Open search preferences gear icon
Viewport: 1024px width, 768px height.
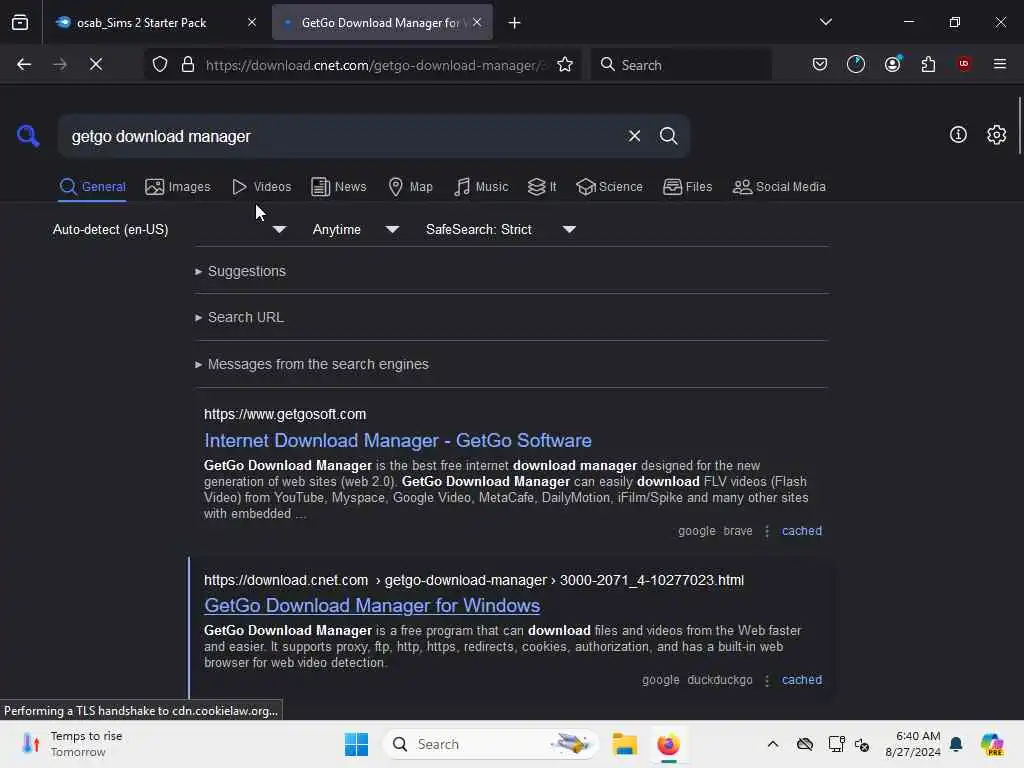tap(996, 135)
